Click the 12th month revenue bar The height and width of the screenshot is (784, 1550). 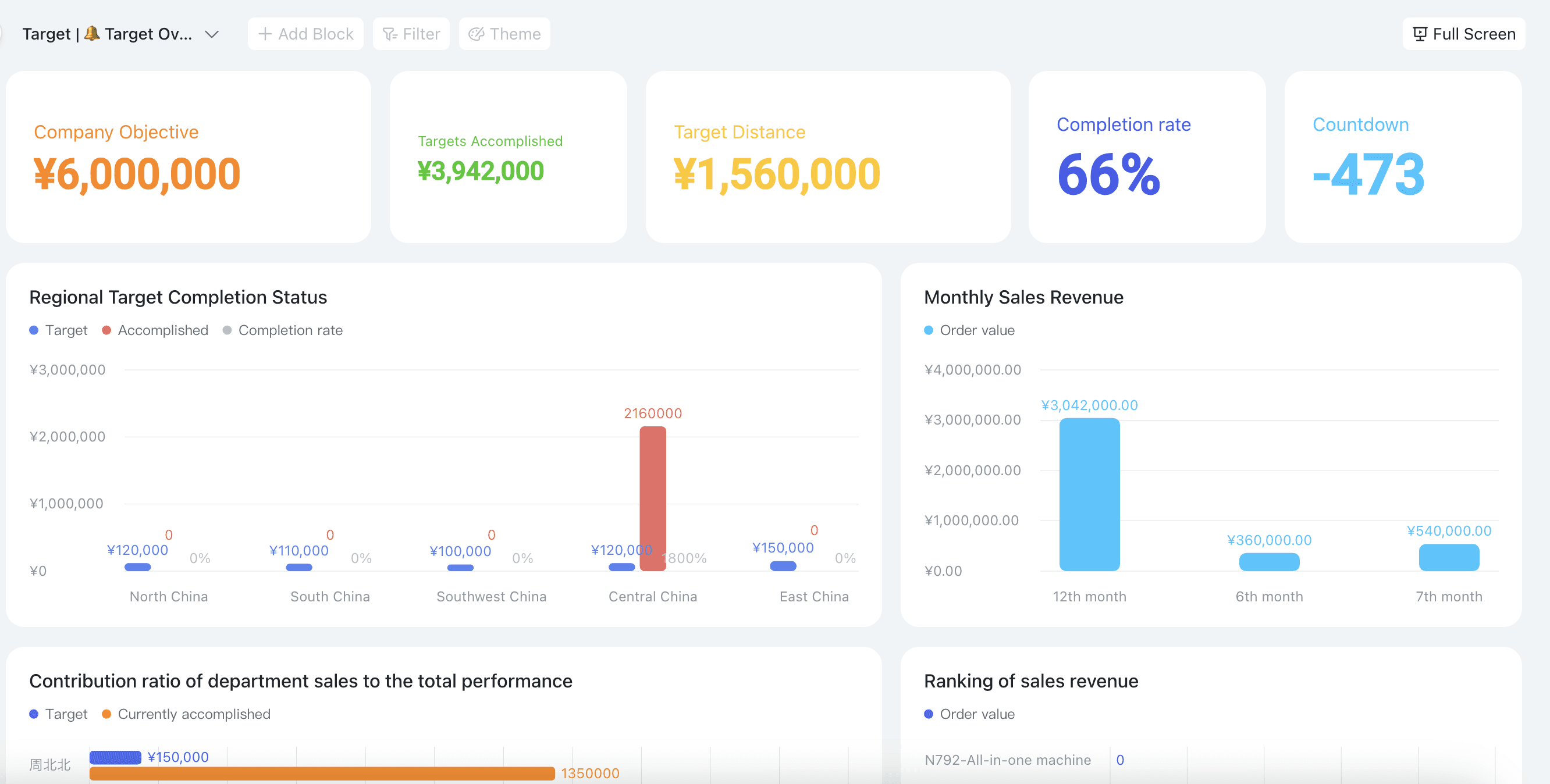pyautogui.click(x=1089, y=494)
